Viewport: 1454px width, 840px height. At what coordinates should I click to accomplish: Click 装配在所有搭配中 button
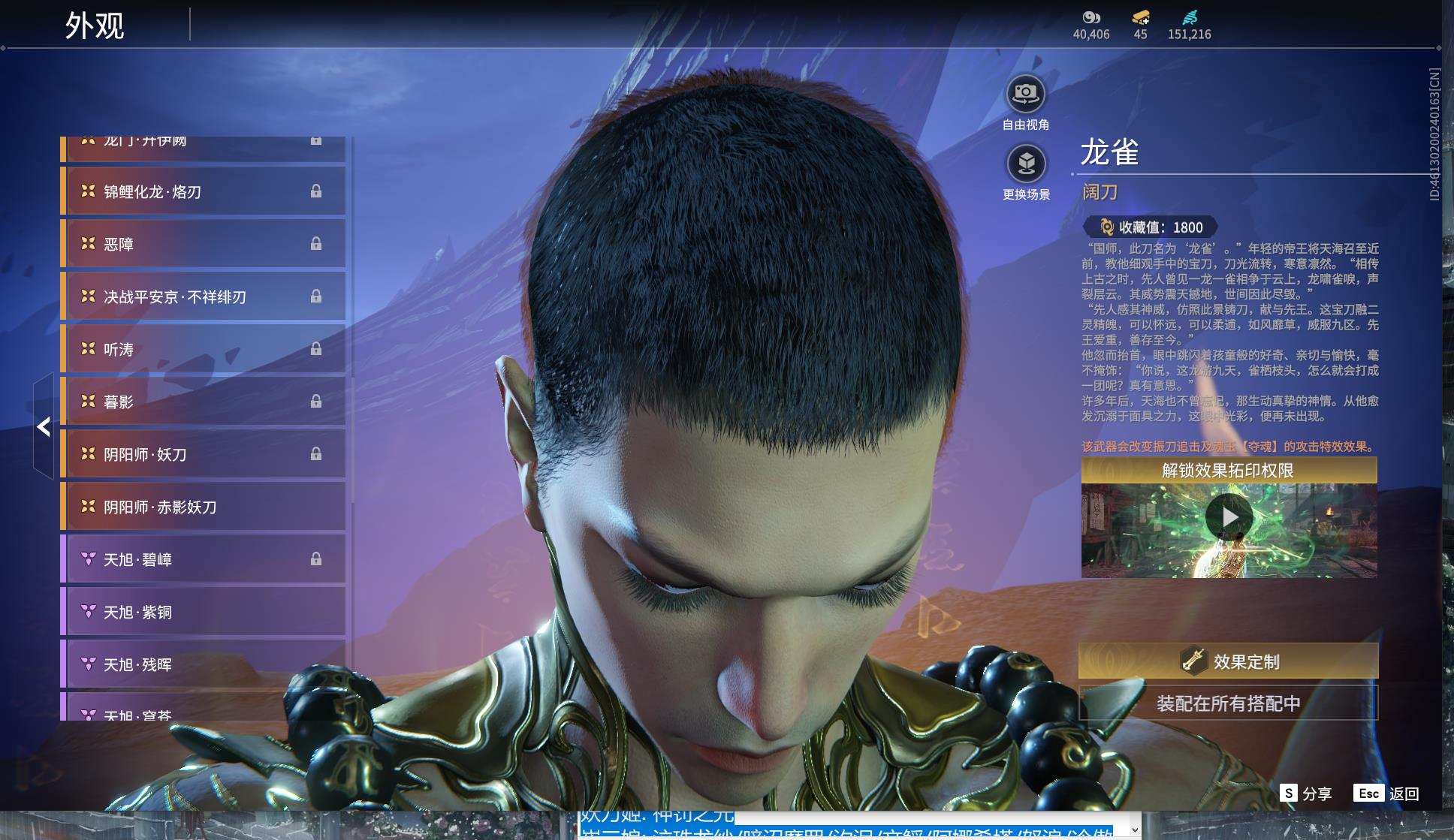1228,703
